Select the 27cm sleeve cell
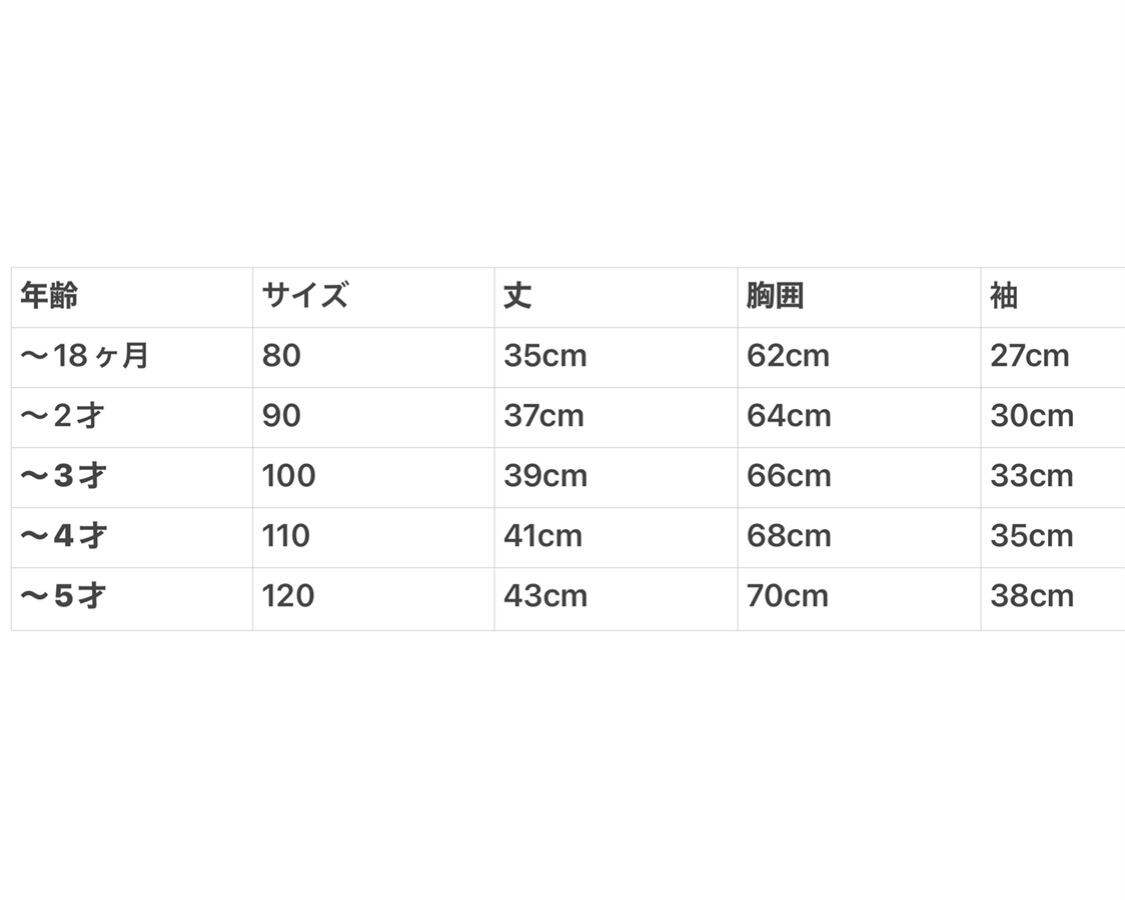Viewport: 1125px width, 900px height. [1030, 356]
